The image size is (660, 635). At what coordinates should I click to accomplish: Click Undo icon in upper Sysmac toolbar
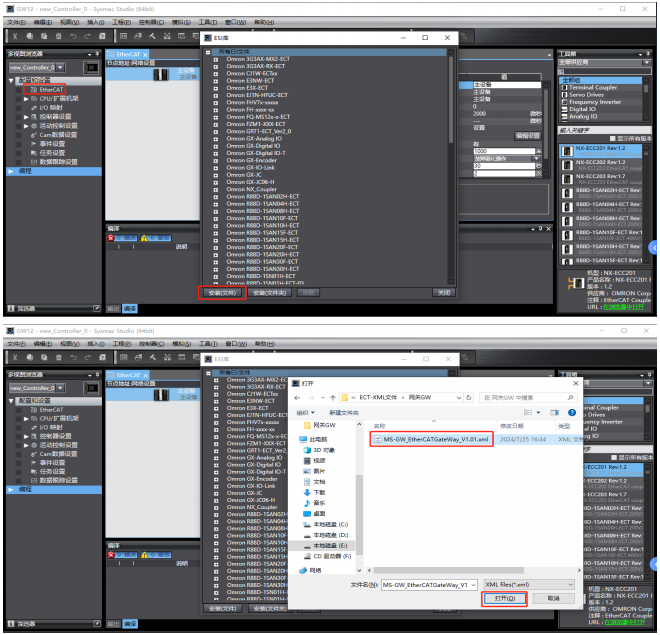coord(73,36)
